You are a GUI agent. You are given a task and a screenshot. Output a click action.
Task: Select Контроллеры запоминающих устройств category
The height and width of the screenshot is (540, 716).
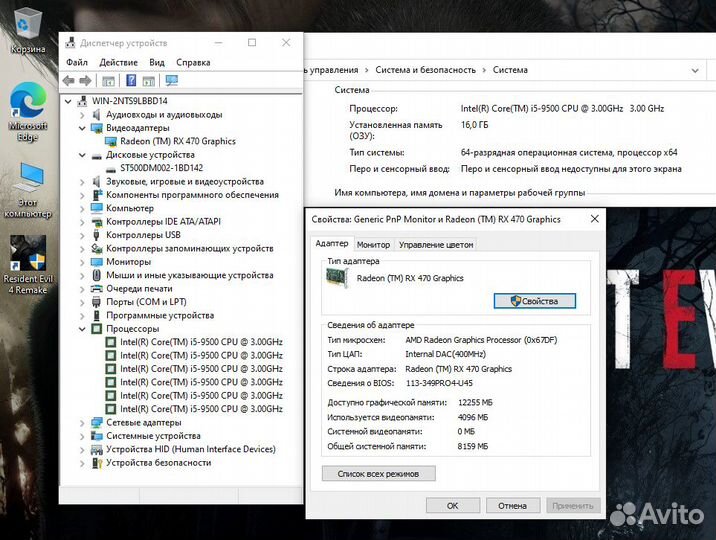point(190,249)
